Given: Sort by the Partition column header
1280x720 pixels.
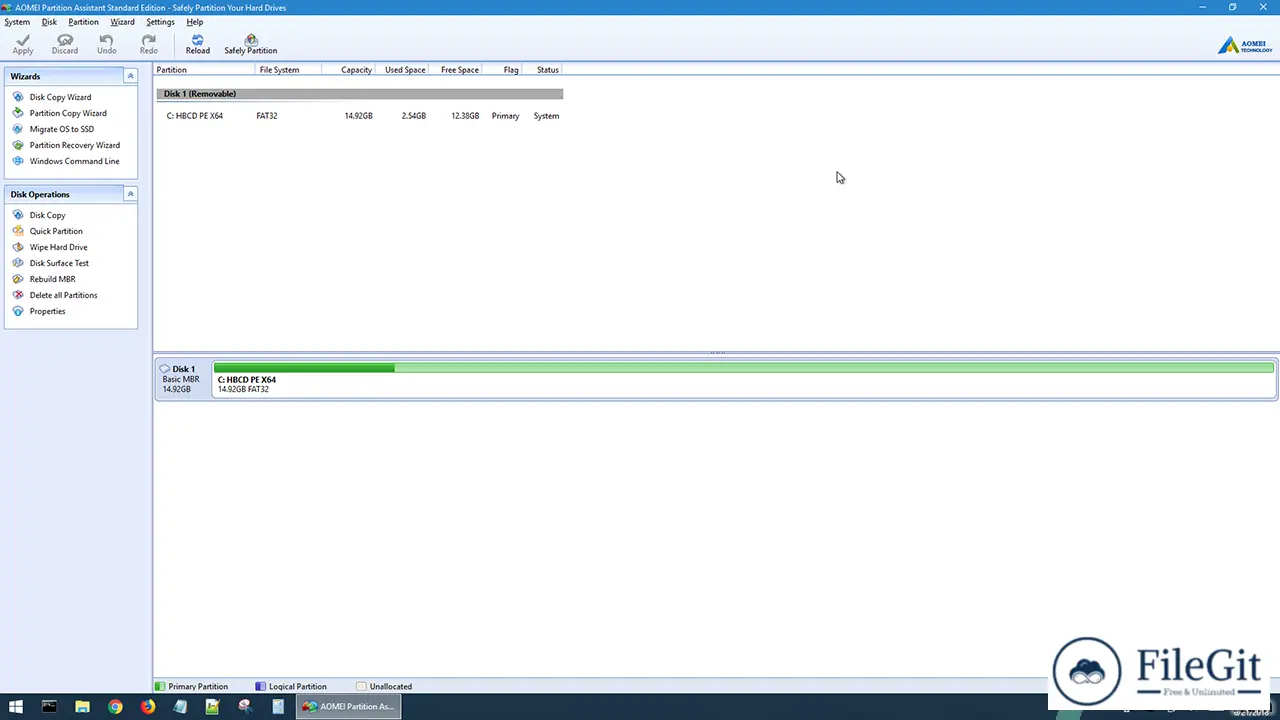Looking at the screenshot, I should pyautogui.click(x=204, y=70).
